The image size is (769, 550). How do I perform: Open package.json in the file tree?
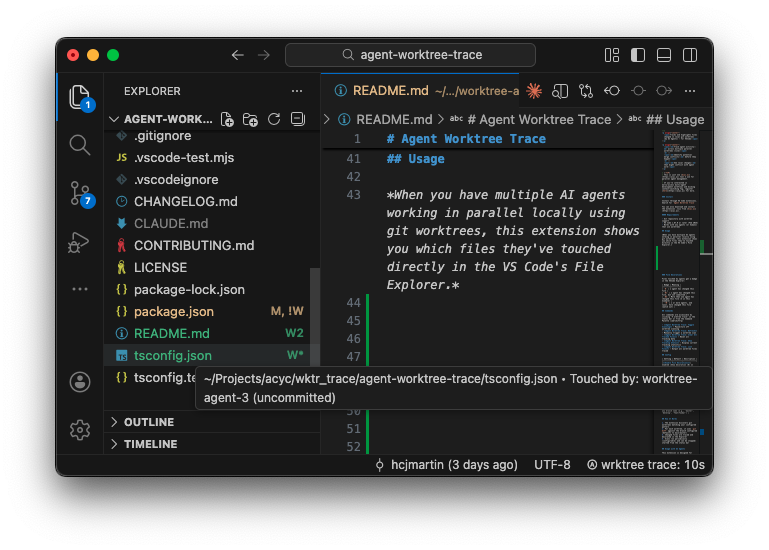[x=173, y=311]
